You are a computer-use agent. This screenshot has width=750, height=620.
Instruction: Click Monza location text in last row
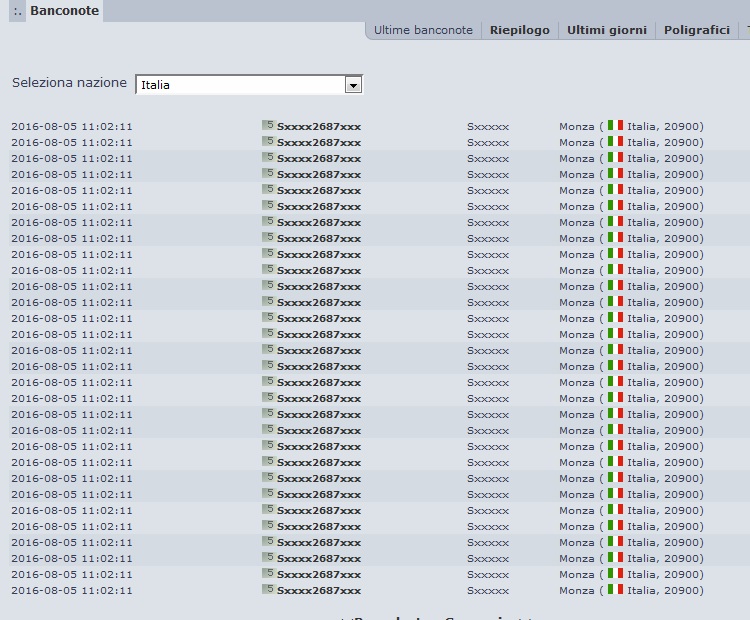coord(577,591)
